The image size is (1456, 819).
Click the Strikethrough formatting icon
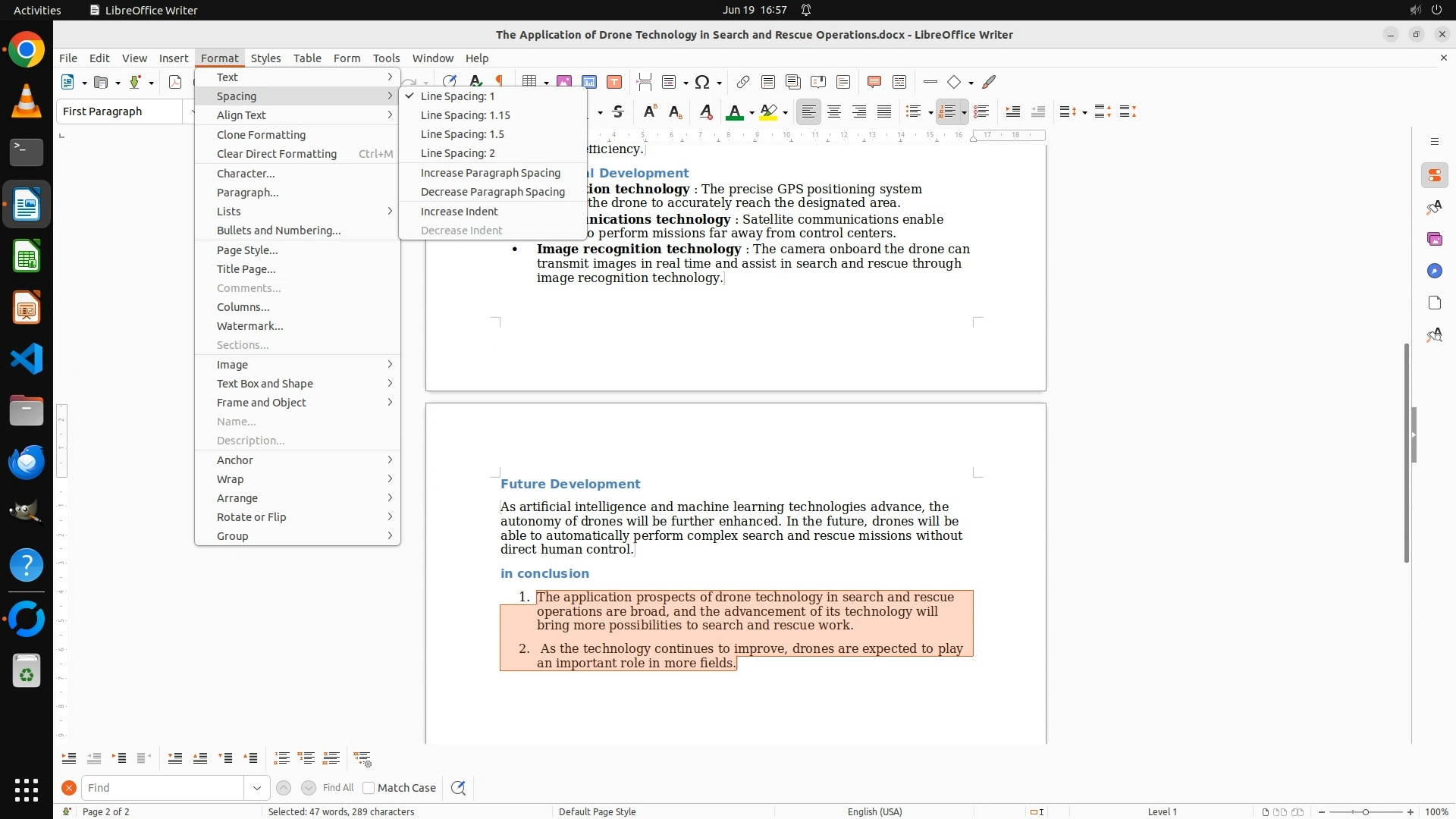pos(618,112)
